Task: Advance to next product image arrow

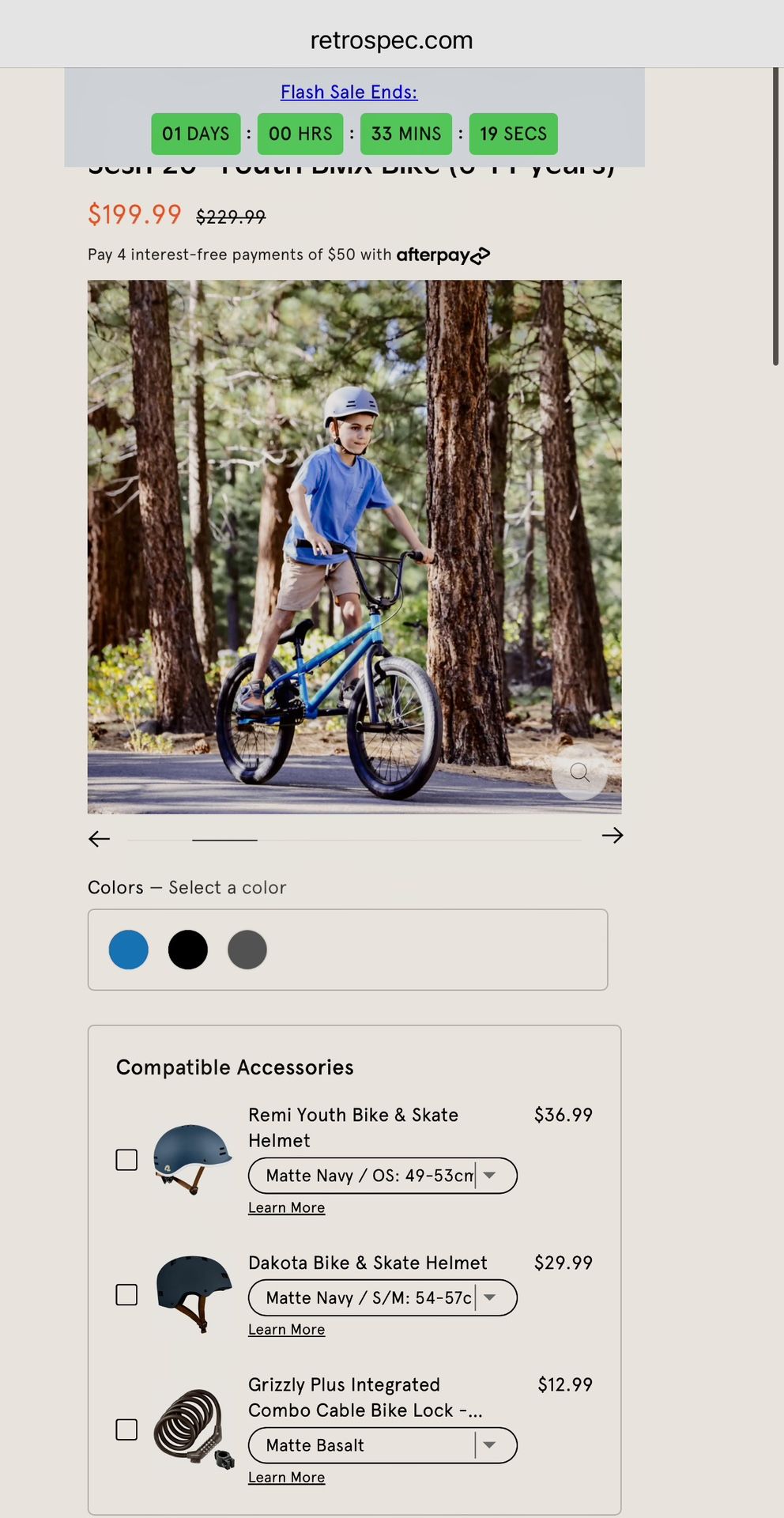Action: [x=612, y=836]
